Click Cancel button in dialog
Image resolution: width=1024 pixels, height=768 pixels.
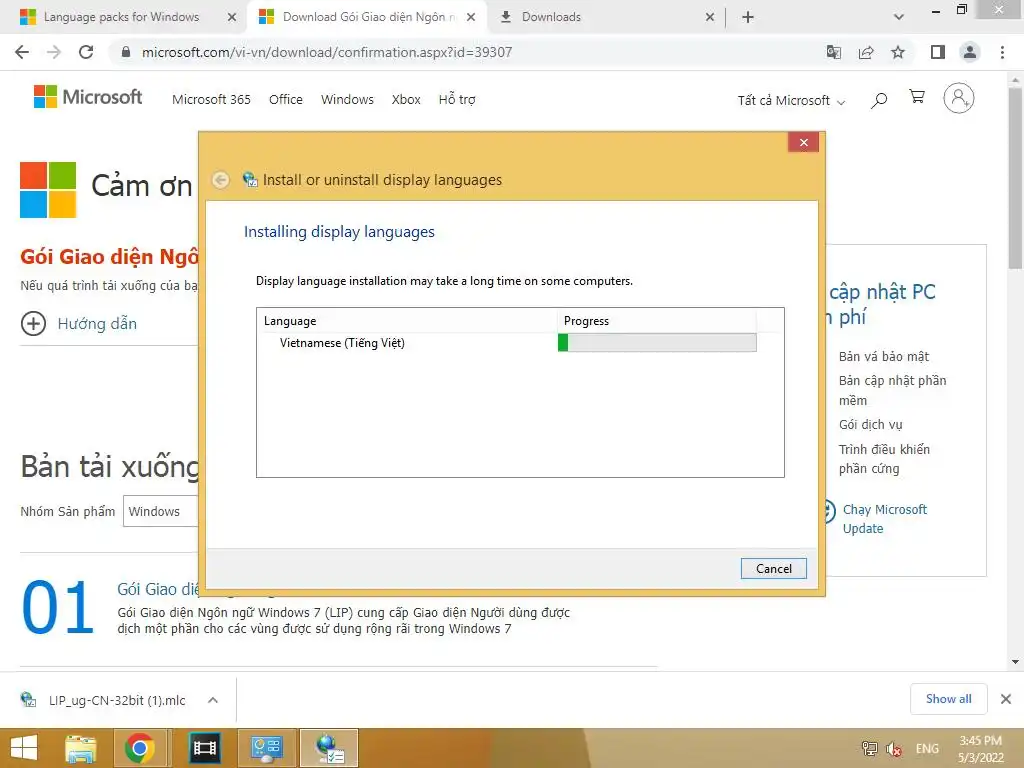(x=773, y=568)
